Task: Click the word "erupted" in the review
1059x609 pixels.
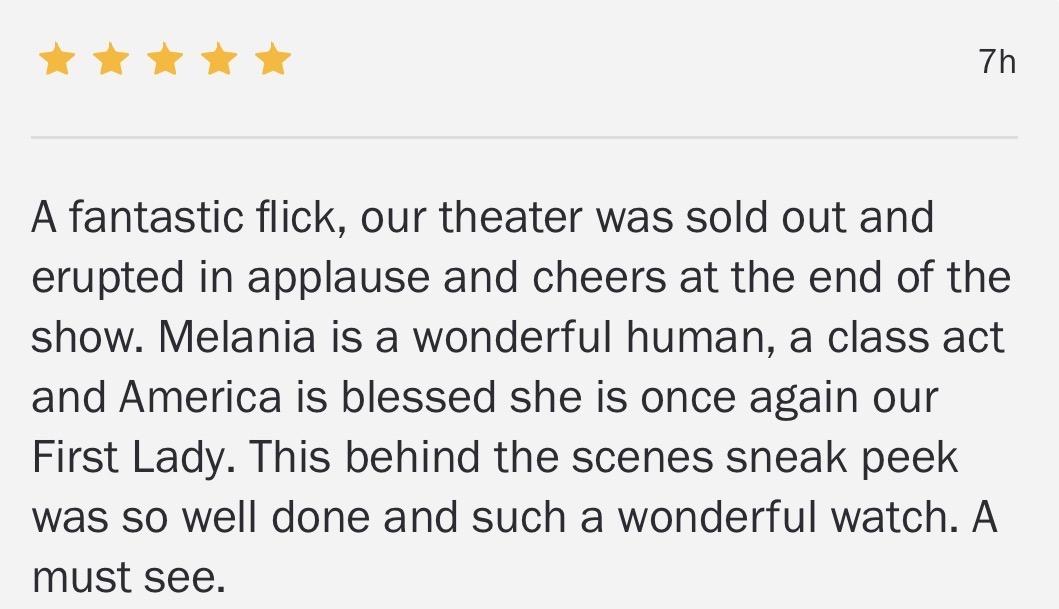Action: (x=98, y=278)
